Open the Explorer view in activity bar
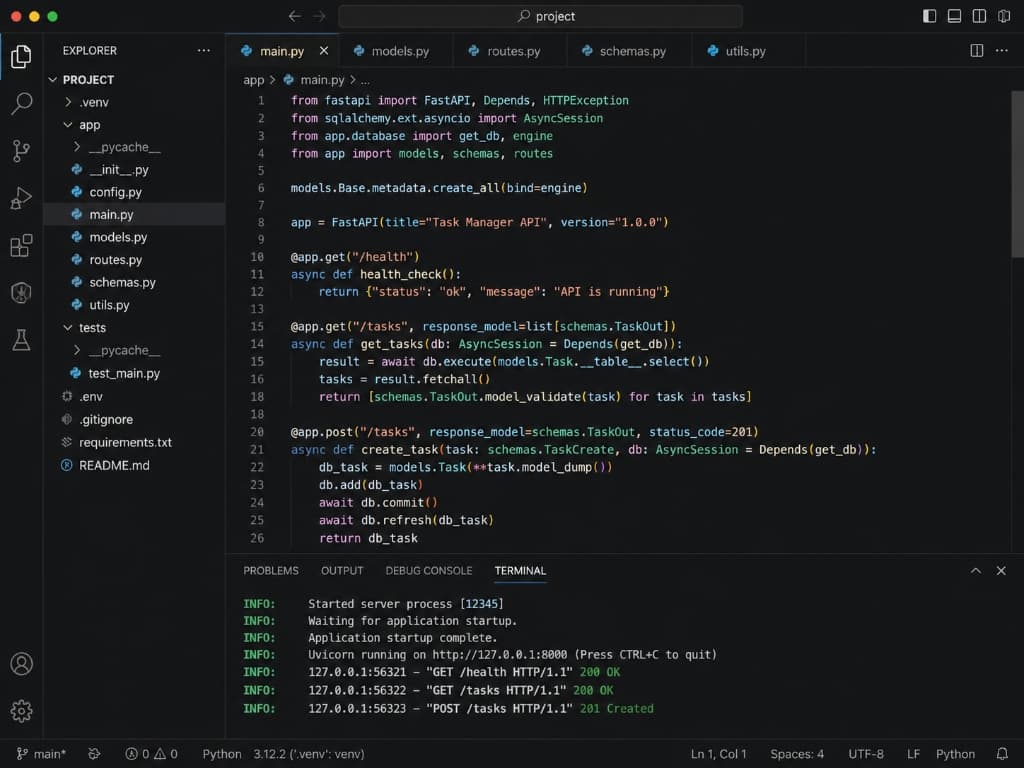Image resolution: width=1024 pixels, height=768 pixels. (x=21, y=57)
